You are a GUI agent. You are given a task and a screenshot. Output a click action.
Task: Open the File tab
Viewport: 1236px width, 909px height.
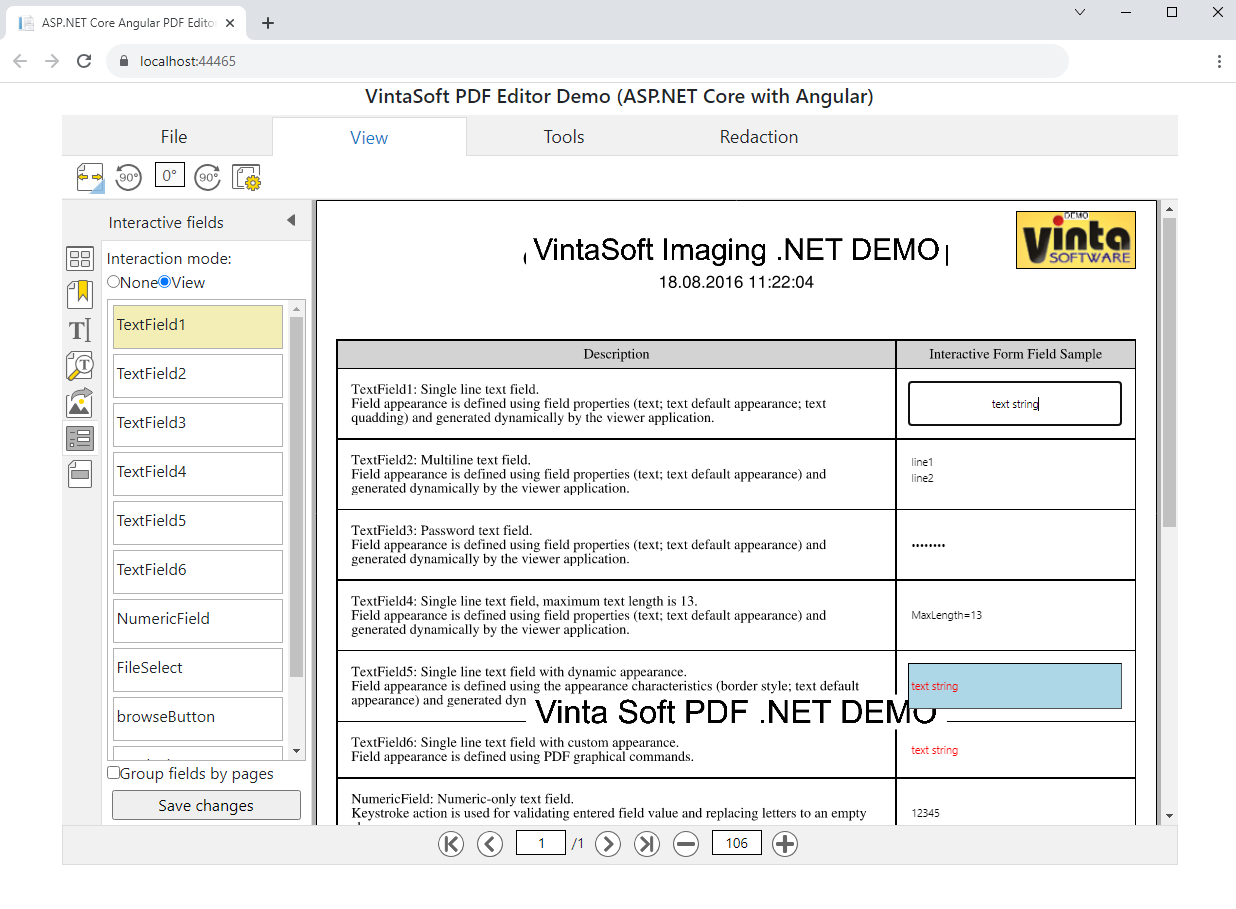click(x=174, y=137)
